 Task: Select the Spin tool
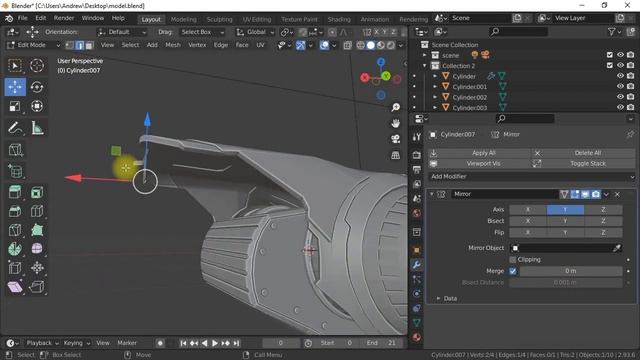[15, 249]
